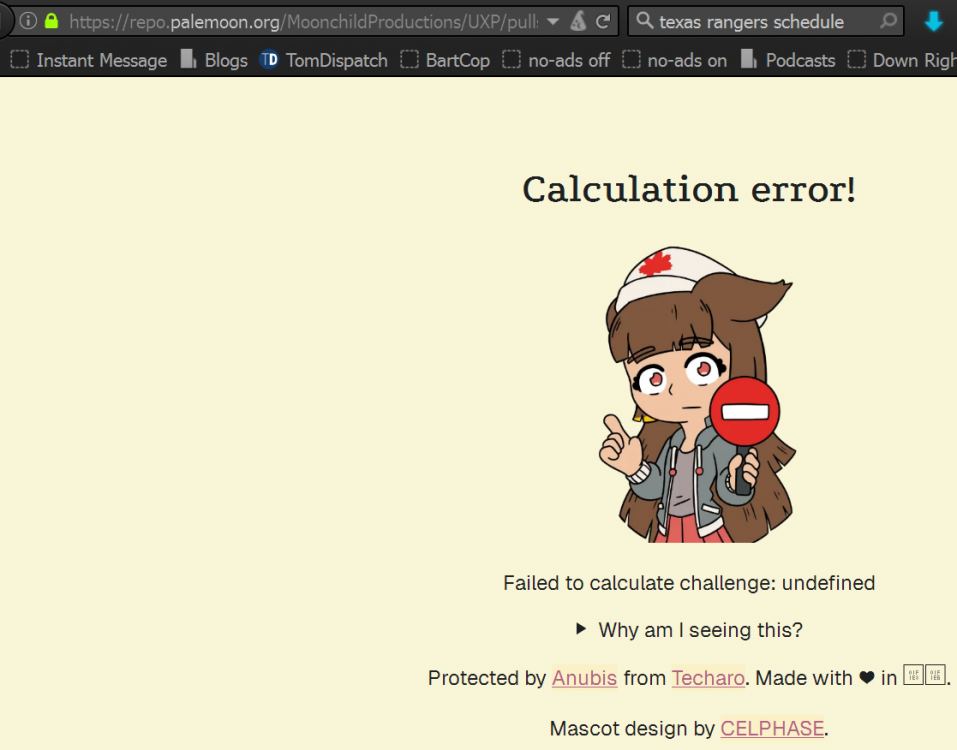Open the TomDispatch bookmark

point(324,60)
